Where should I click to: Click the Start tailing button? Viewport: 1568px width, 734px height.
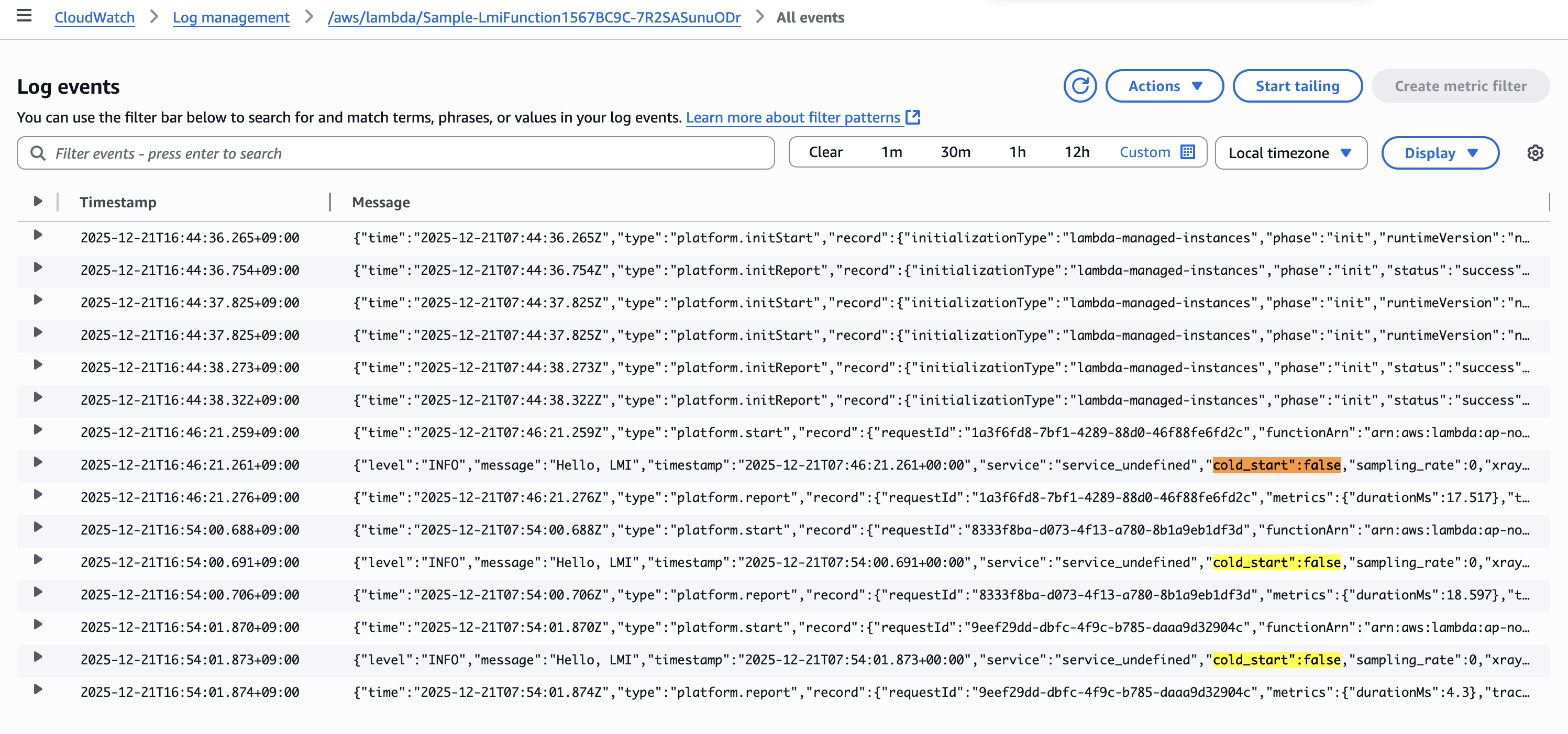point(1297,86)
